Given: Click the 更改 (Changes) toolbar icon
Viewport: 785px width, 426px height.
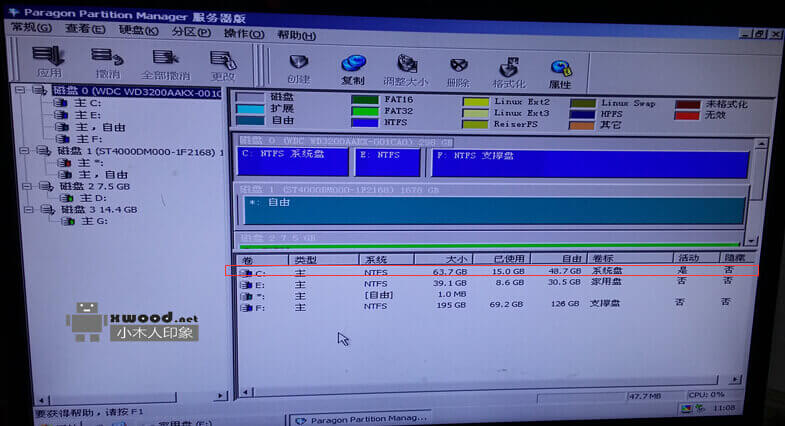Looking at the screenshot, I should point(222,61).
